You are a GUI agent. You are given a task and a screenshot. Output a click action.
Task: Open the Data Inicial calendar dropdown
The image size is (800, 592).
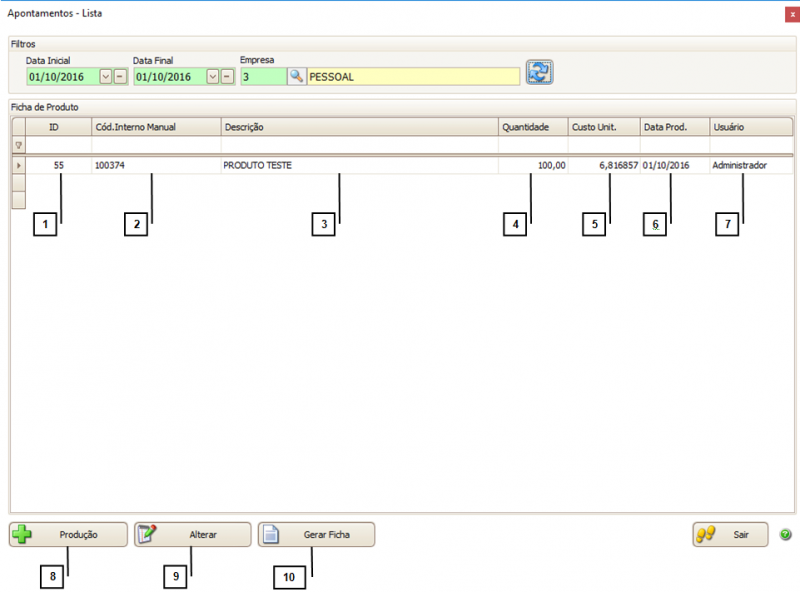(x=106, y=76)
